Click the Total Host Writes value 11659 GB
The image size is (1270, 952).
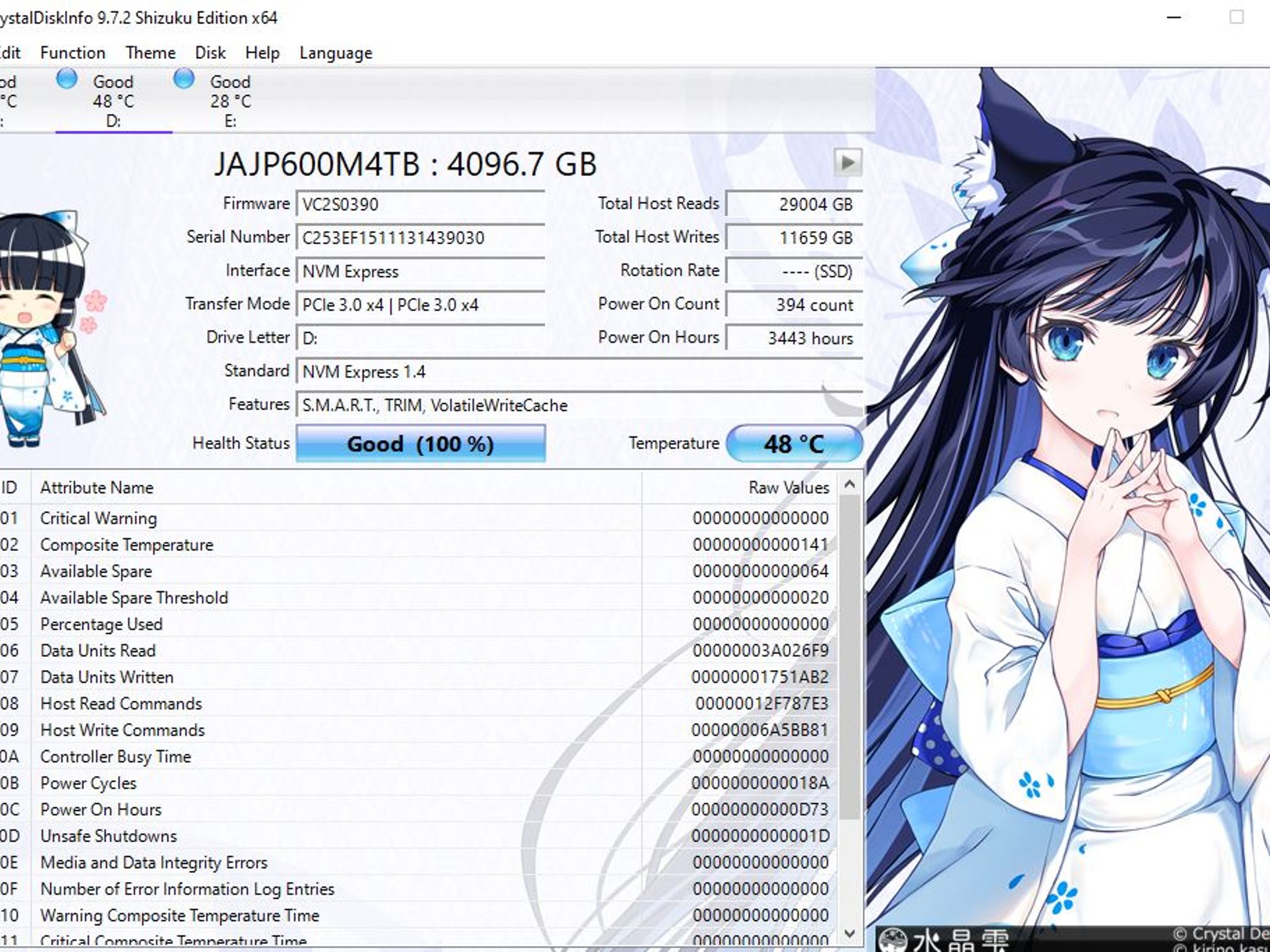point(794,237)
